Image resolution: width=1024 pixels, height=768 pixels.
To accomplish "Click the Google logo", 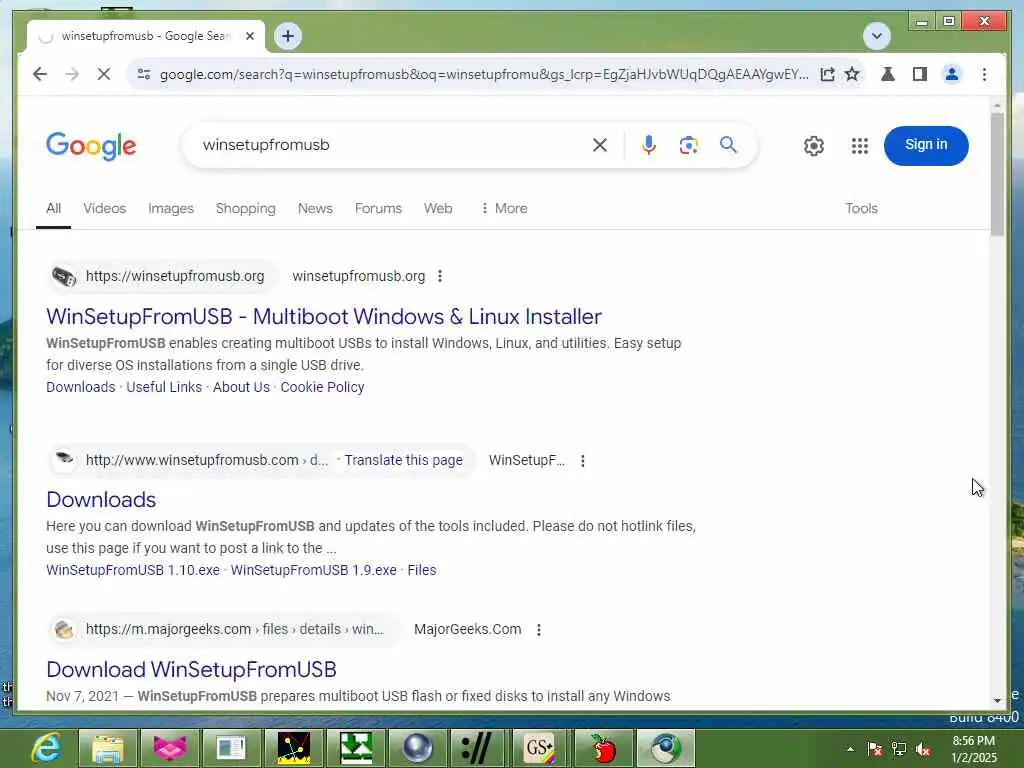I will click(91, 146).
